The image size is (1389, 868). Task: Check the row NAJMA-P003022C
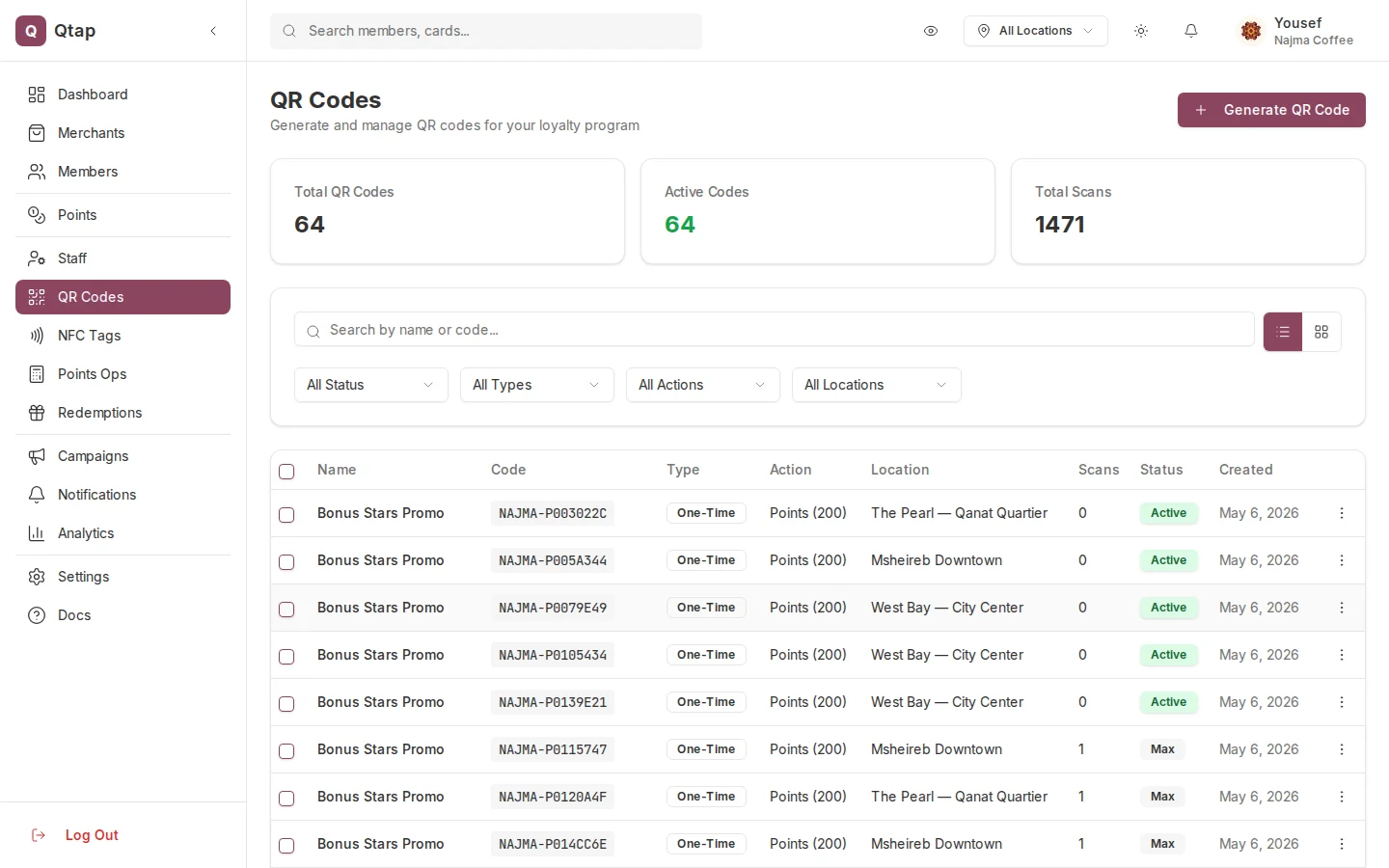click(x=286, y=514)
